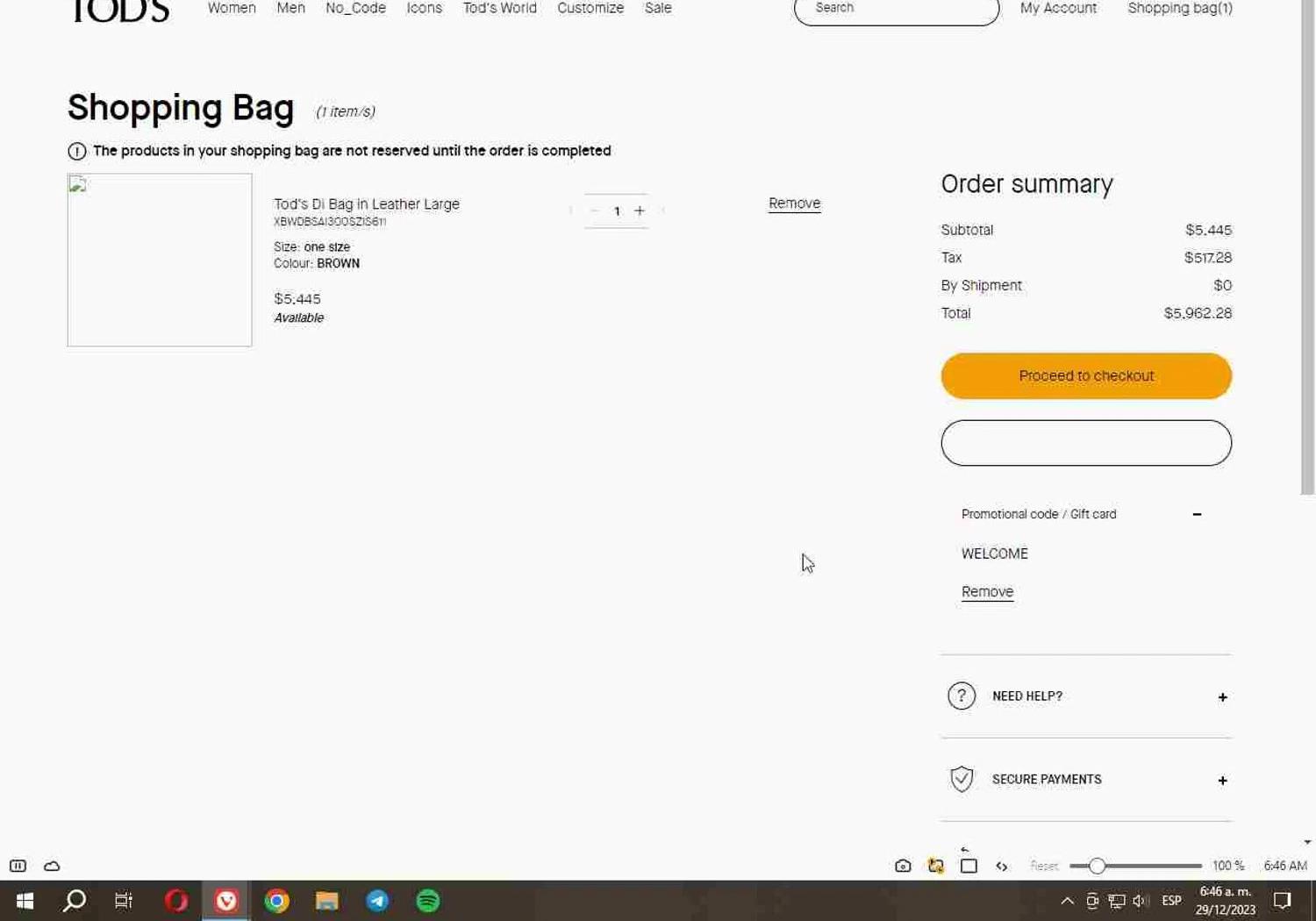Click the network icon in system tray
The width and height of the screenshot is (1316, 921).
coord(1117,901)
